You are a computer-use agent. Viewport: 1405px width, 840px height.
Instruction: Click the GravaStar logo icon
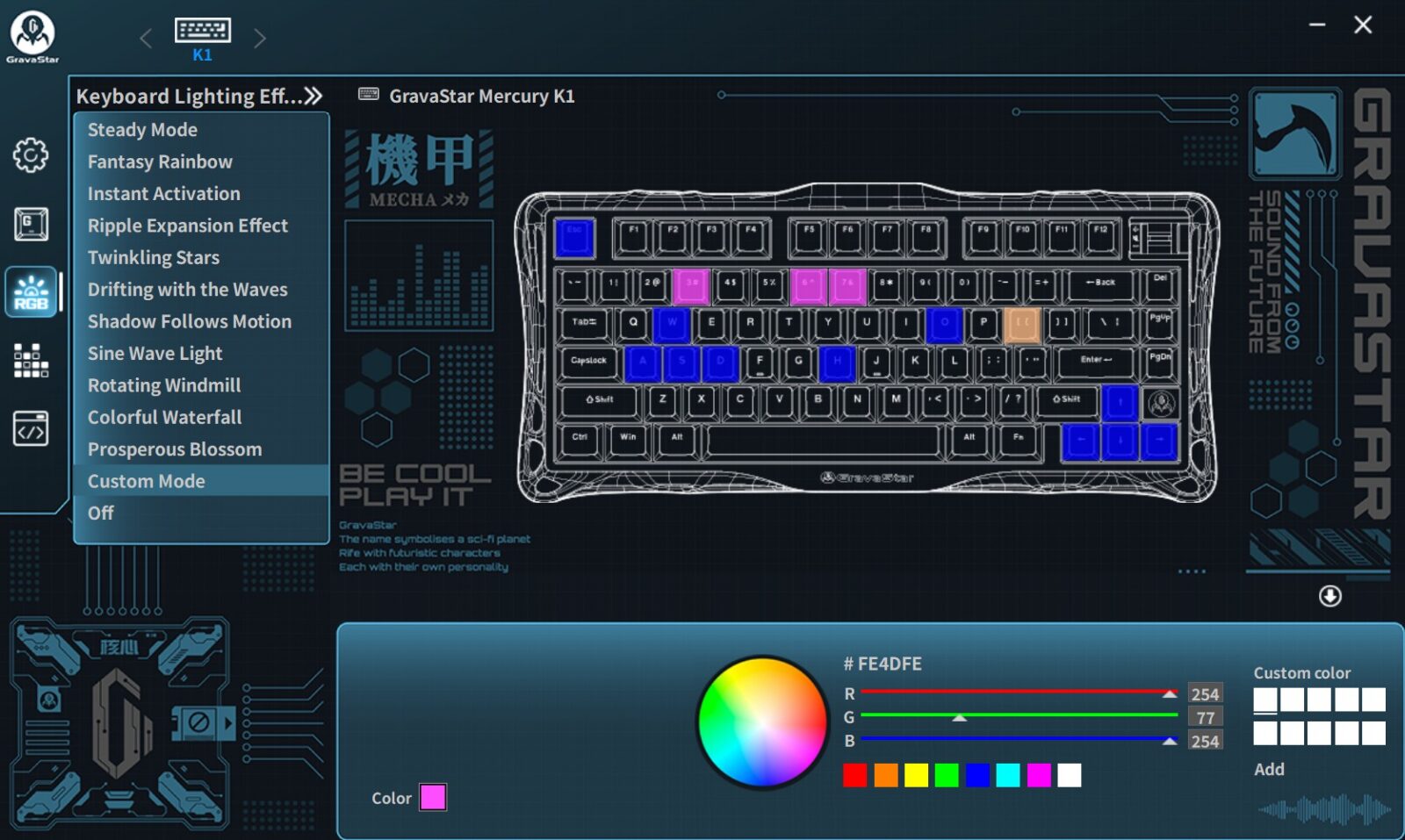coord(32,35)
